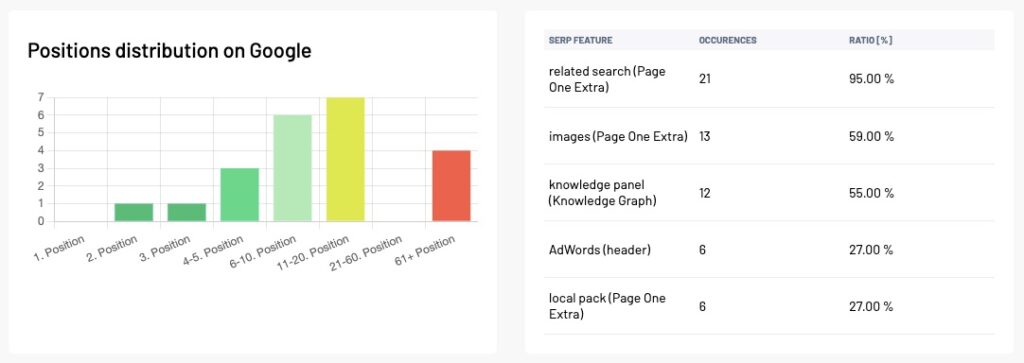Click the AdWords (header) row

pyautogui.click(x=769, y=249)
